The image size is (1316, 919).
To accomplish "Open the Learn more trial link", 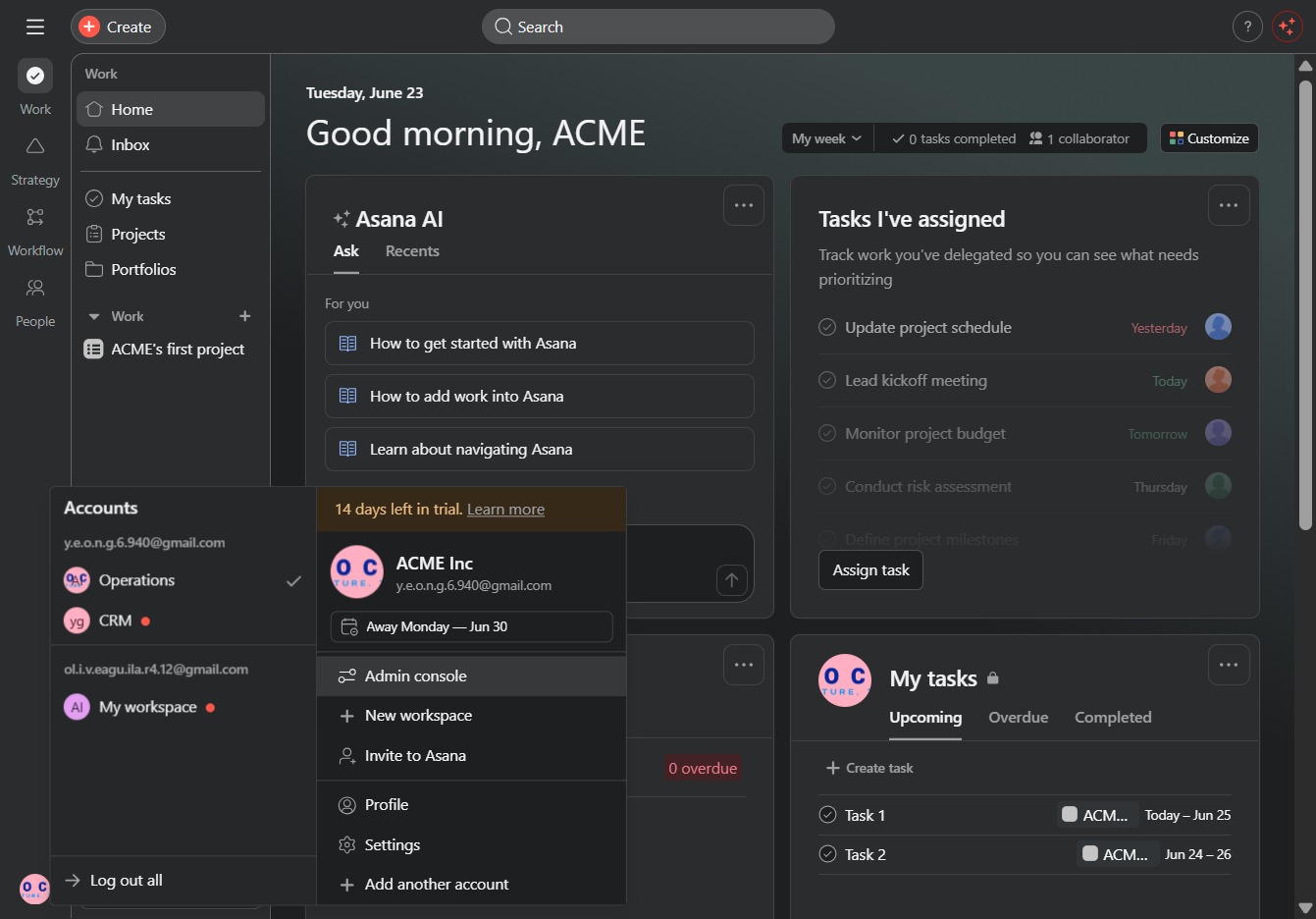I will tap(505, 510).
